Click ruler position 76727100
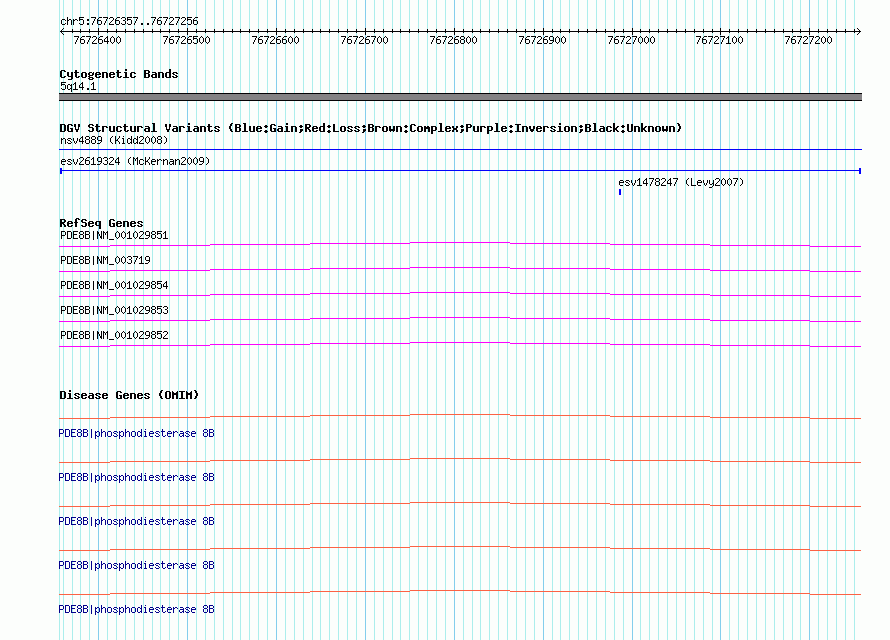This screenshot has width=890, height=640. pyautogui.click(x=720, y=40)
